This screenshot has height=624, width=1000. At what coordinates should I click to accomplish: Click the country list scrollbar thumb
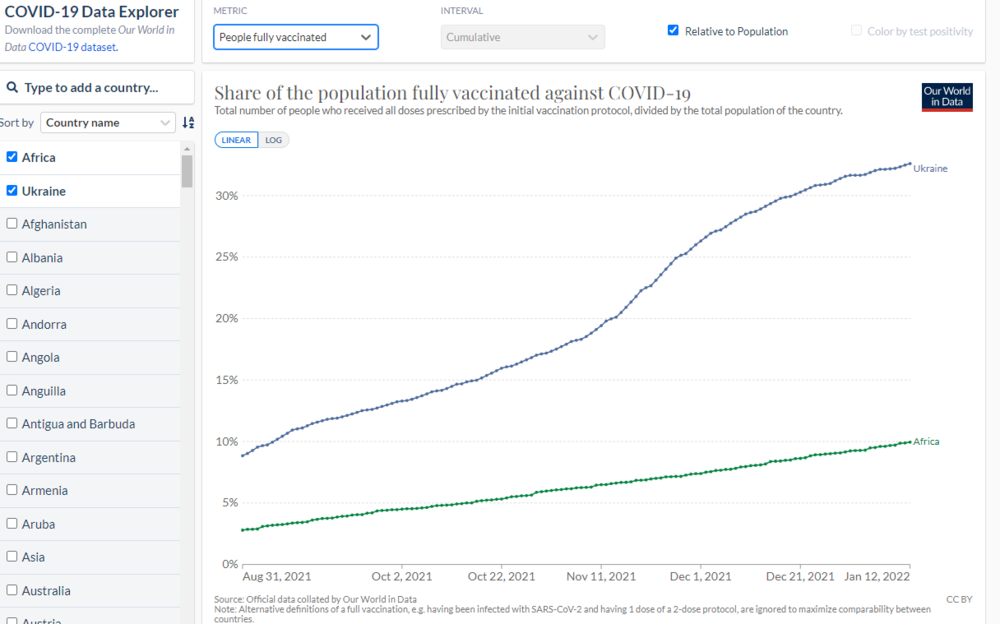coord(187,171)
